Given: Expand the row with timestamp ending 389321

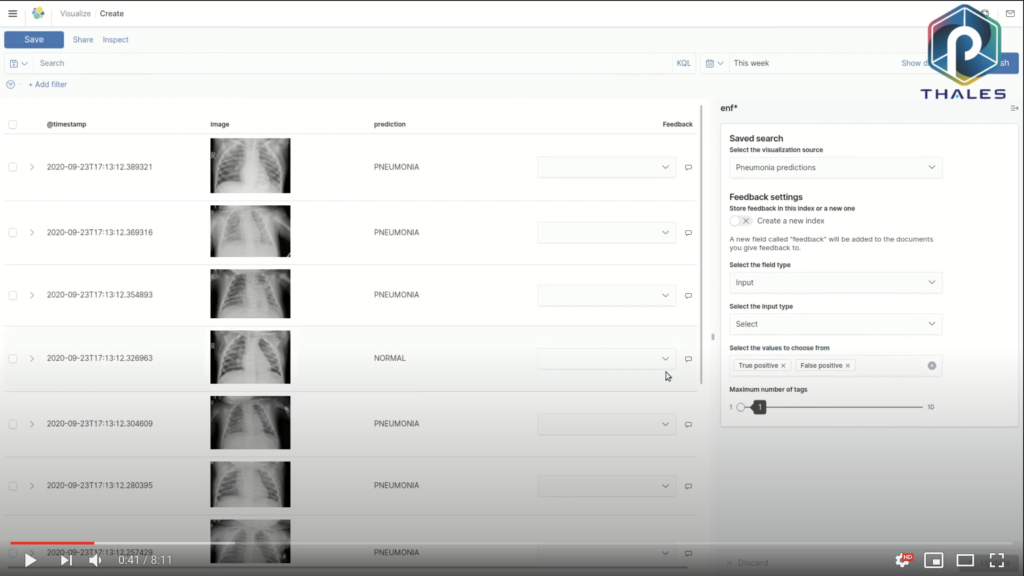Looking at the screenshot, I should (x=31, y=167).
